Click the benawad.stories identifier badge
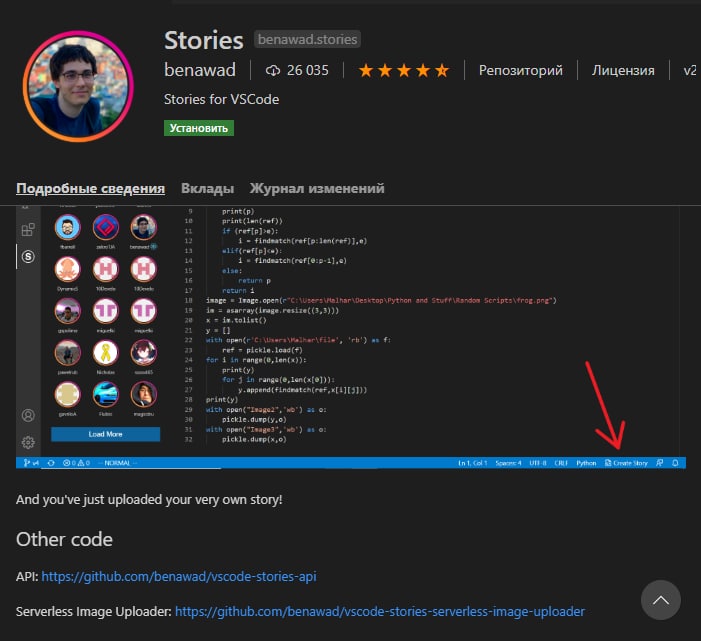Screen dimensions: 701x641 (x=308, y=39)
